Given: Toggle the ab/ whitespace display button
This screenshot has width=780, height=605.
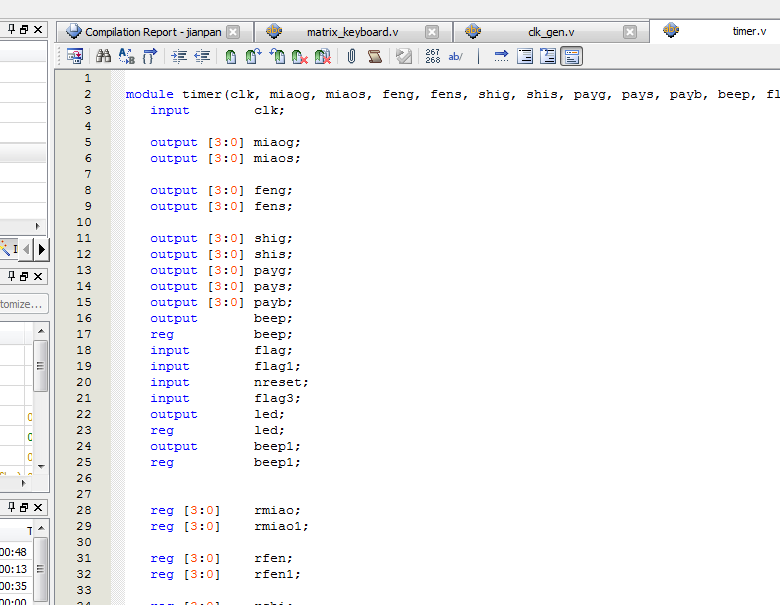Looking at the screenshot, I should (456, 57).
